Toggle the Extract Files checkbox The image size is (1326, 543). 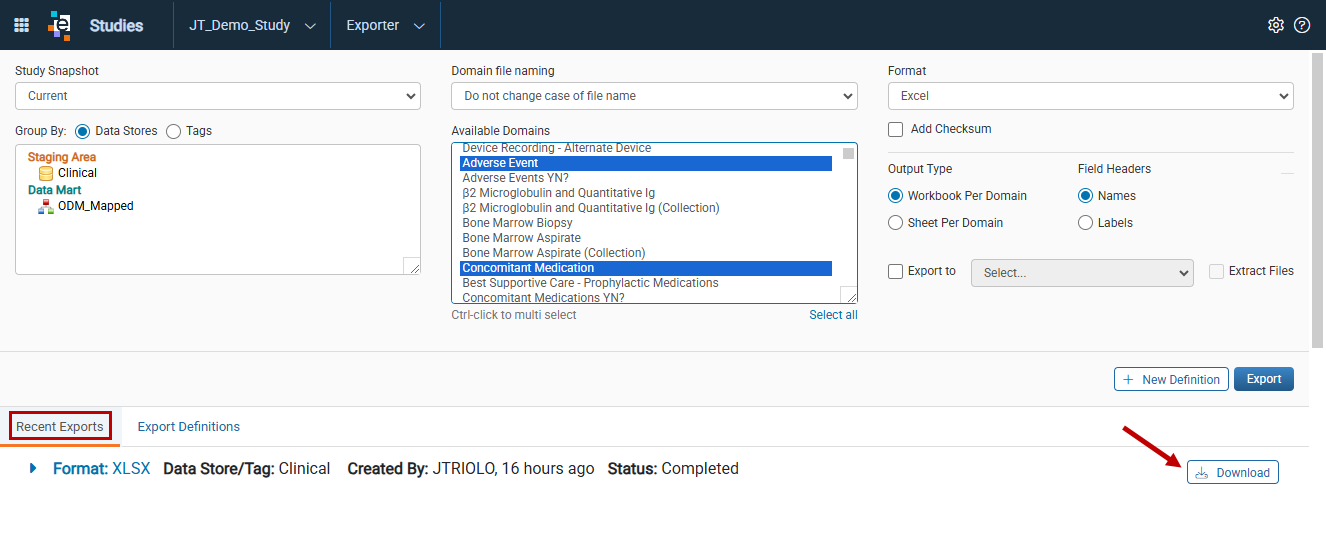coord(1216,271)
